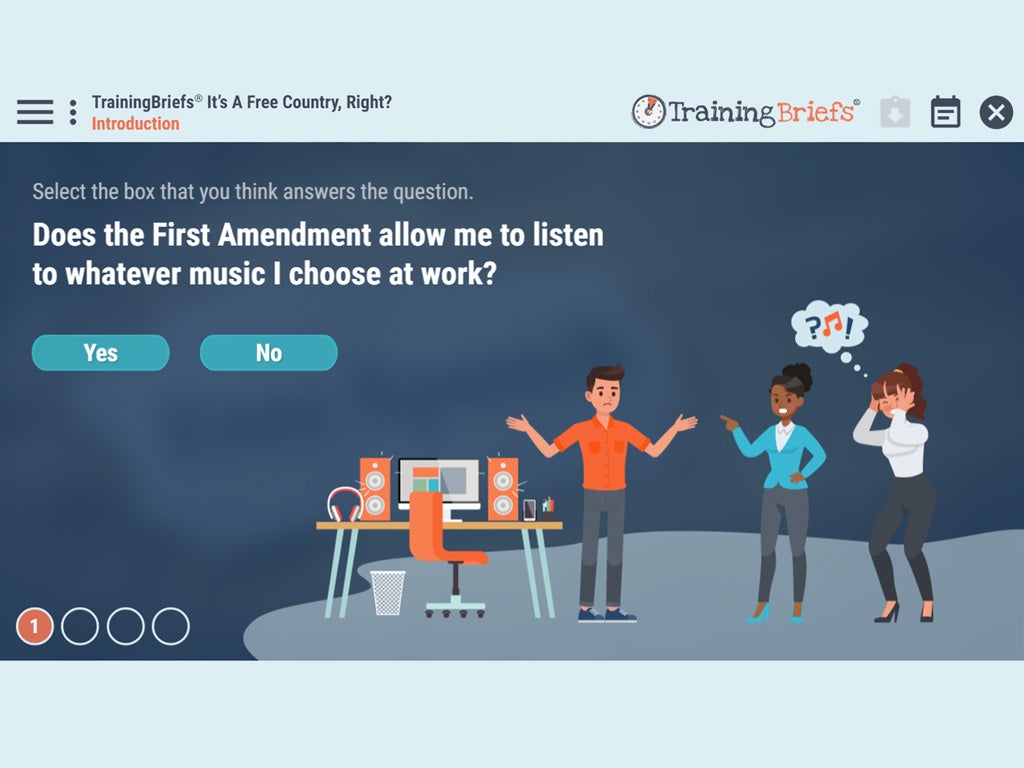
Task: Click the TrainingBriefs brand wordmark
Action: [x=763, y=112]
